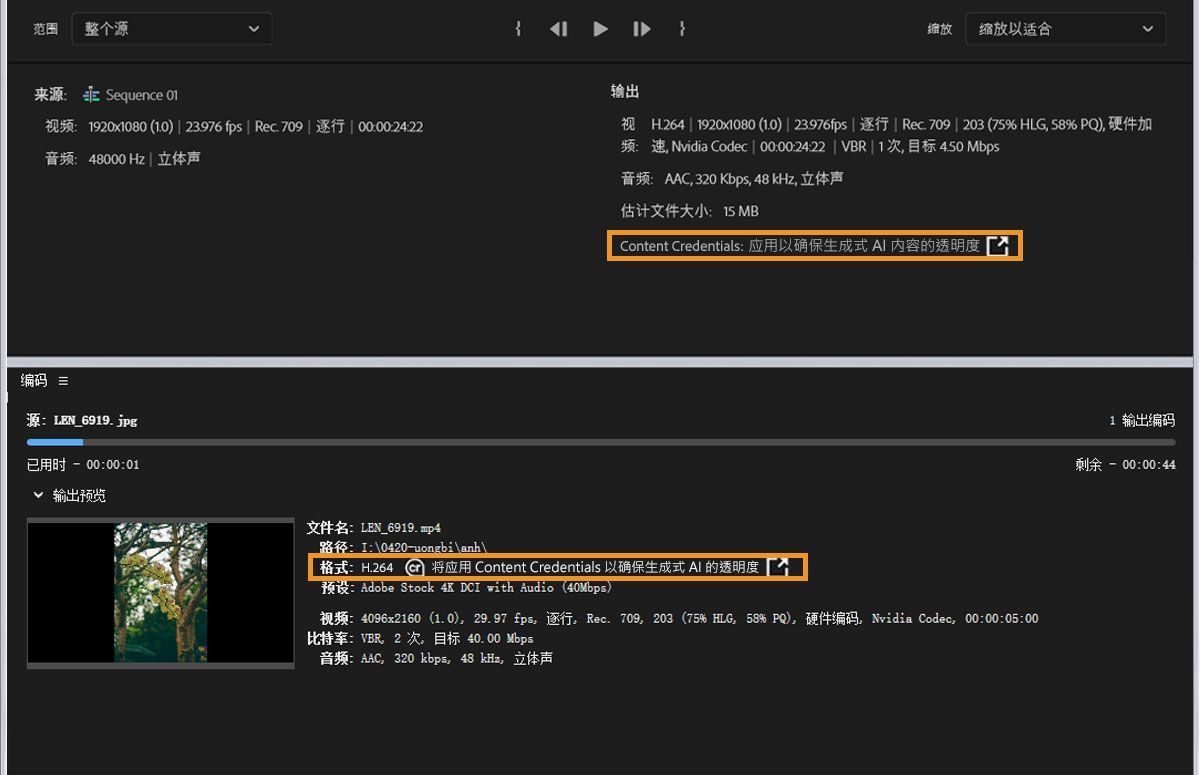1200x775 pixels.
Task: Open the 编码 panel hamburger menu
Action: (x=63, y=380)
